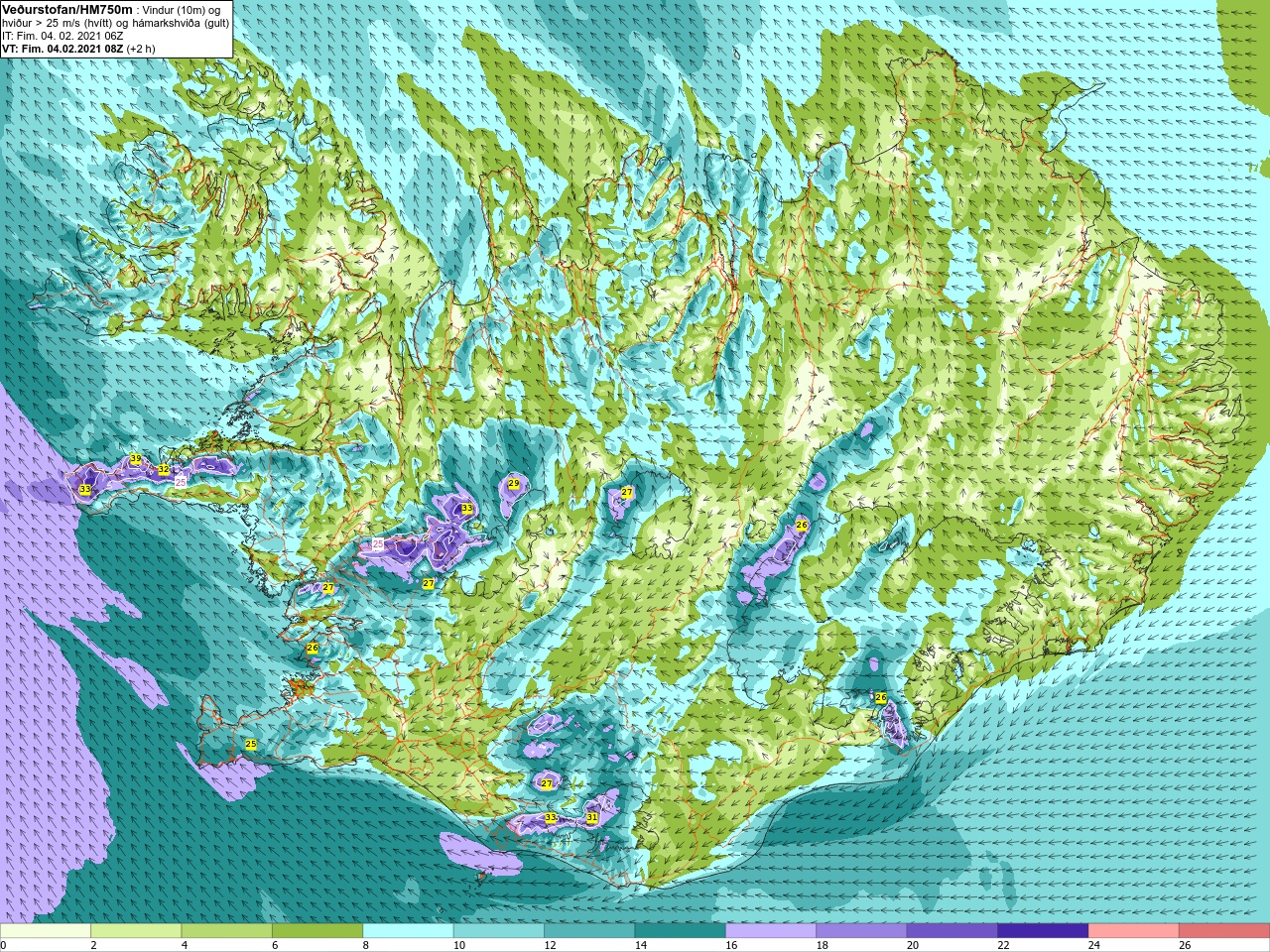Viewport: 1270px width, 952px height.
Task: Select the violet 20–22 legend color band
Action: click(x=952, y=931)
